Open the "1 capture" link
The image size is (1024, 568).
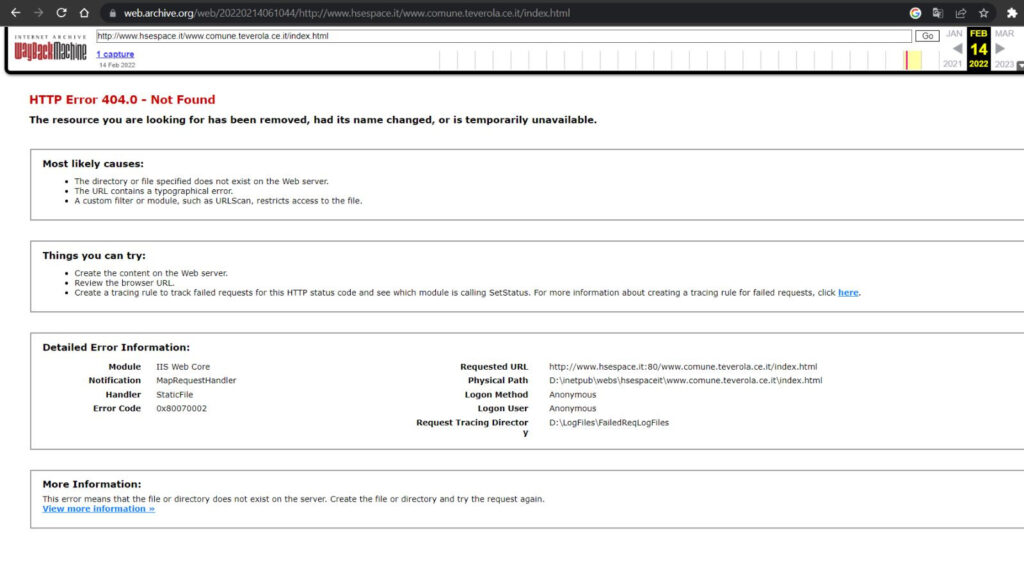(x=115, y=54)
